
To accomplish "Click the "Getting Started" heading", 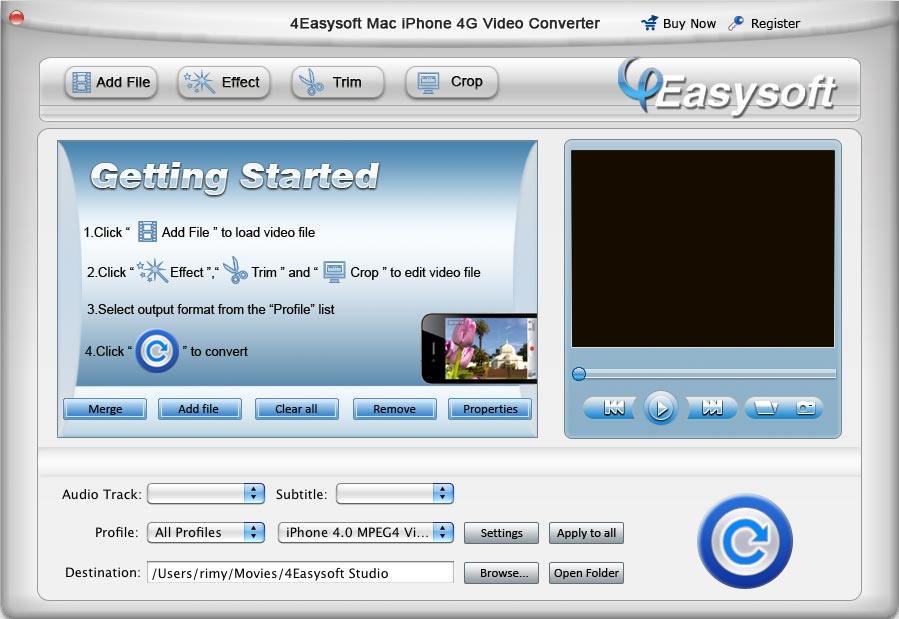I will tap(234, 176).
